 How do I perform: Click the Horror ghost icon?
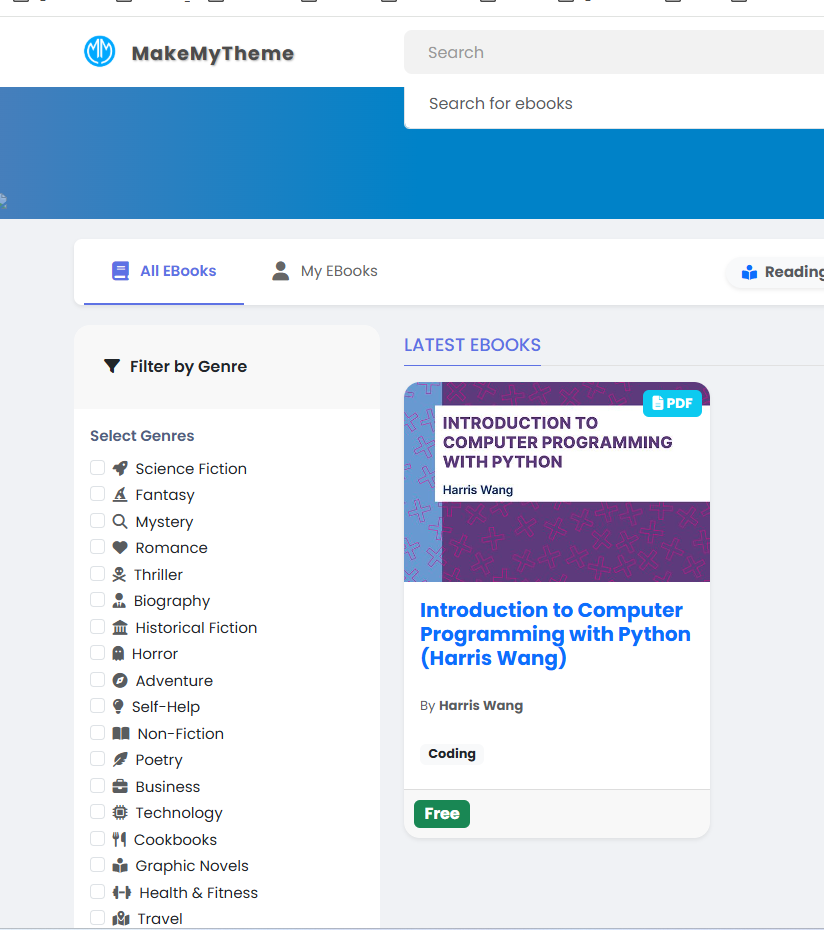(x=119, y=654)
